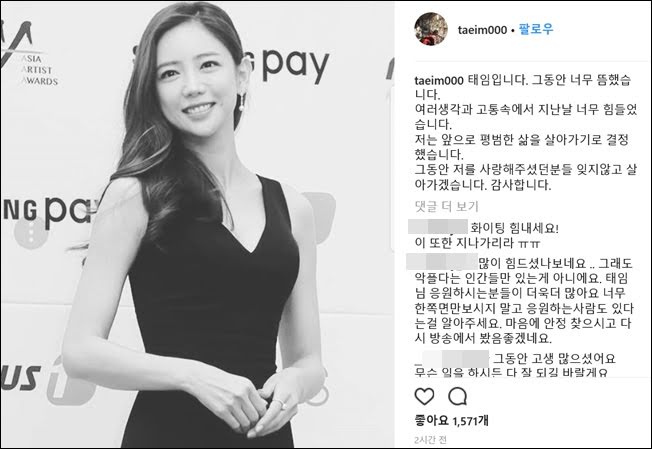This screenshot has height=449, width=652.
Task: Open taeim000 username in the post header
Action: point(482,30)
